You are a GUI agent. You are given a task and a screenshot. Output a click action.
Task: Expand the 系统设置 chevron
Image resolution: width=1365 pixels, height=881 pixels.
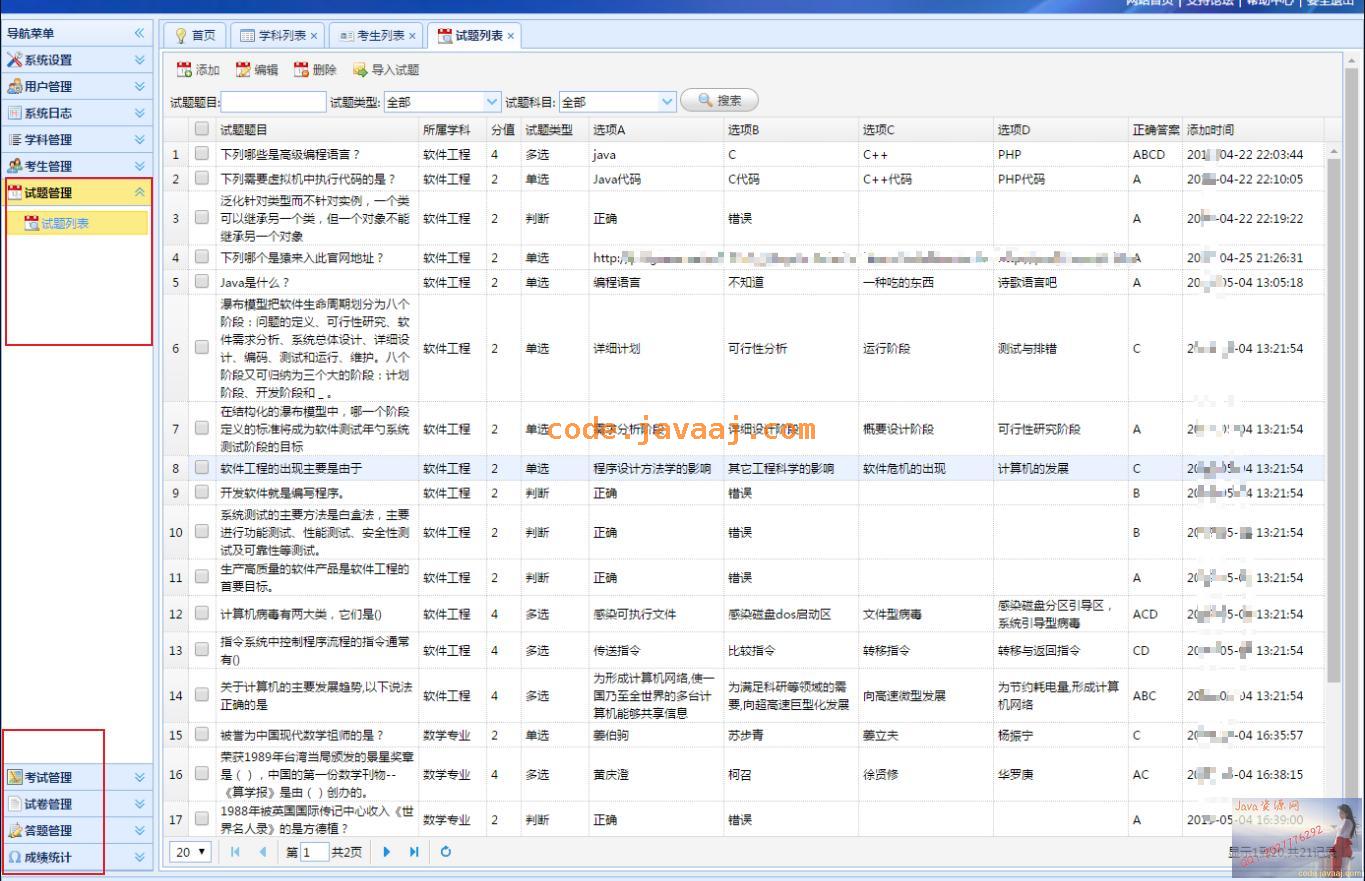click(140, 60)
